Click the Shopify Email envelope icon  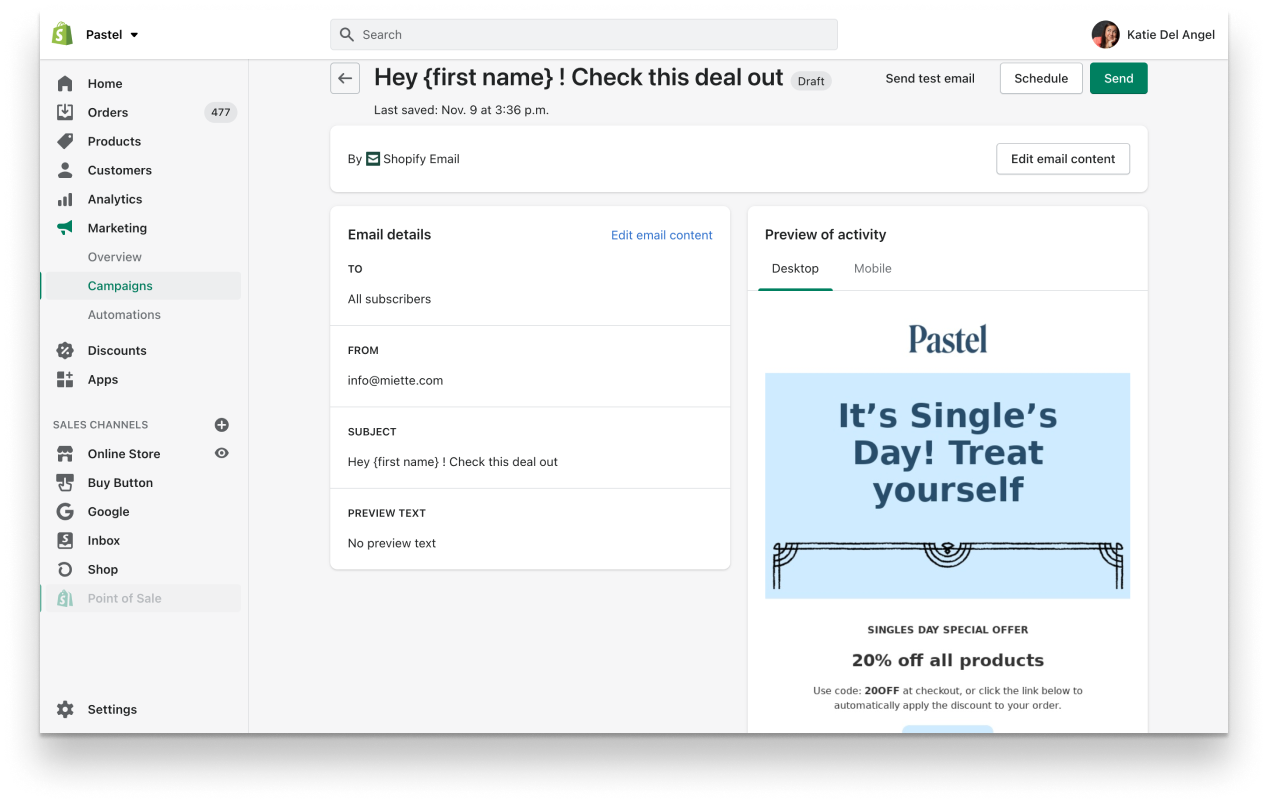(373, 159)
